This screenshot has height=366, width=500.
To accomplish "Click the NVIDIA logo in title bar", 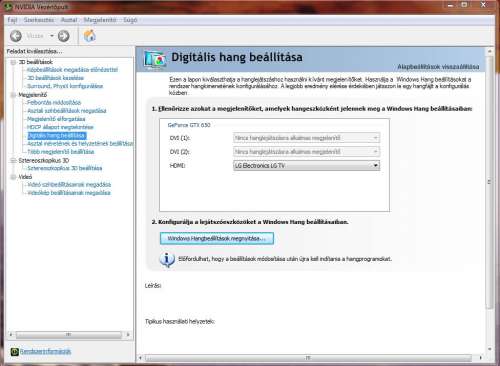I will [x=8, y=6].
